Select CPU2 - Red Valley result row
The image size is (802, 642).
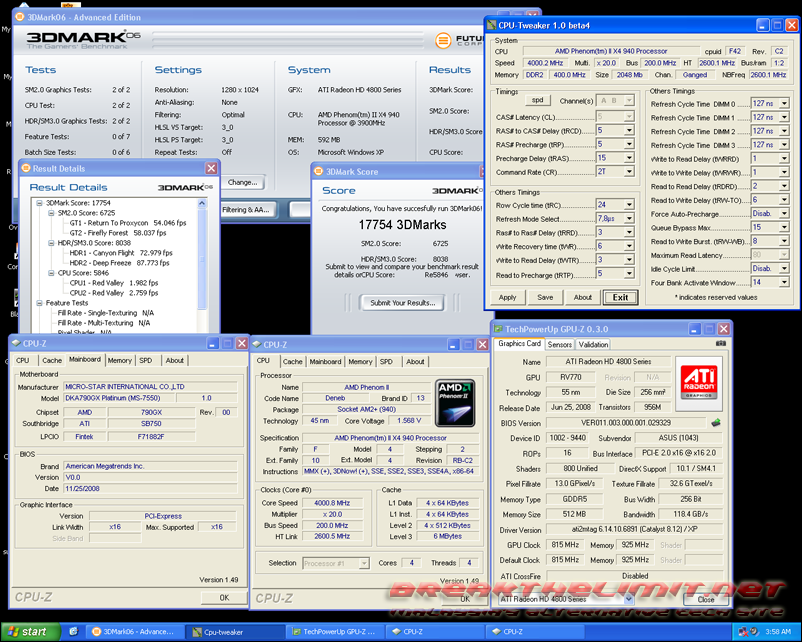[x=114, y=293]
